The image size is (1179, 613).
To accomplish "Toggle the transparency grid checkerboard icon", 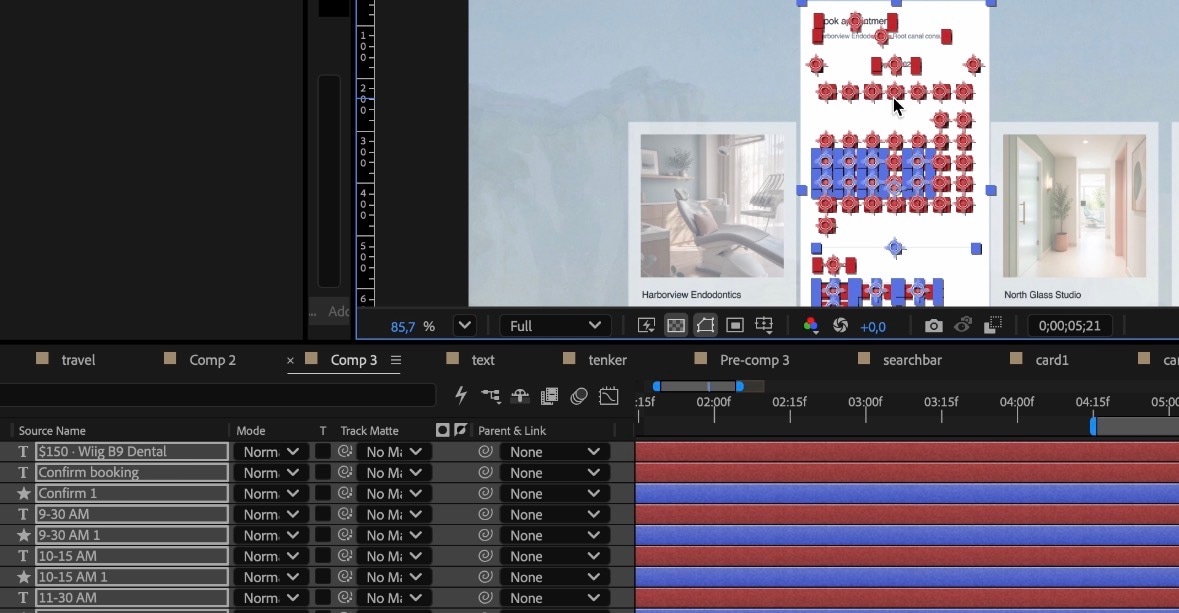I will [x=676, y=325].
